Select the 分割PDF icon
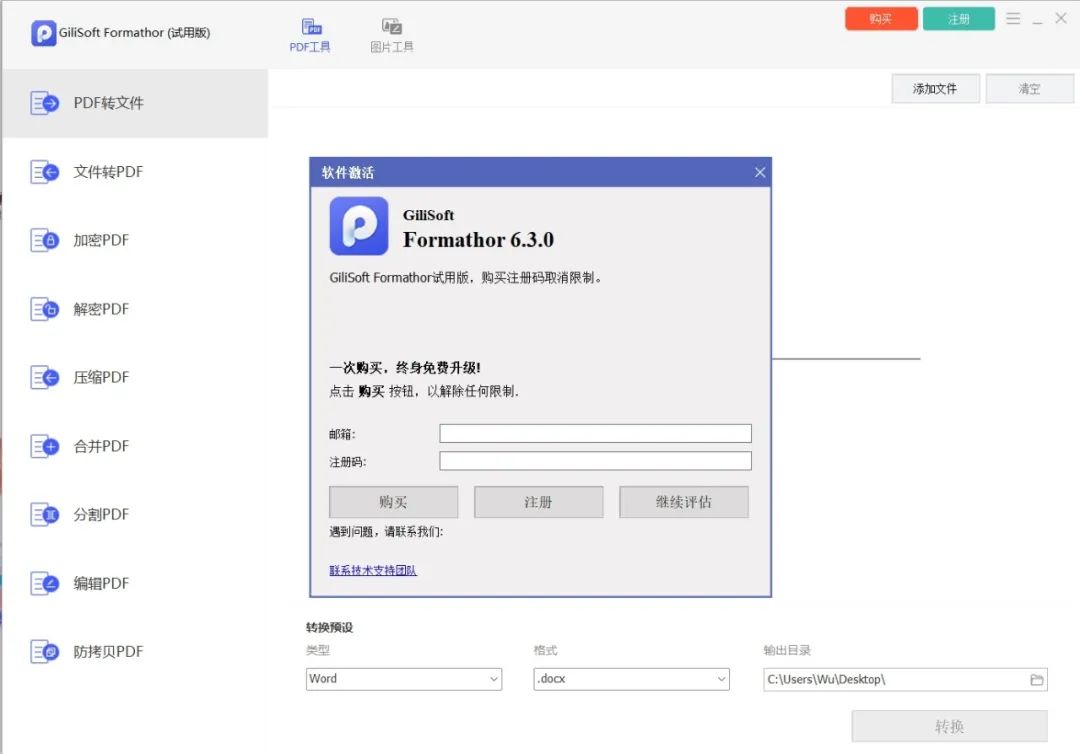 click(x=45, y=514)
